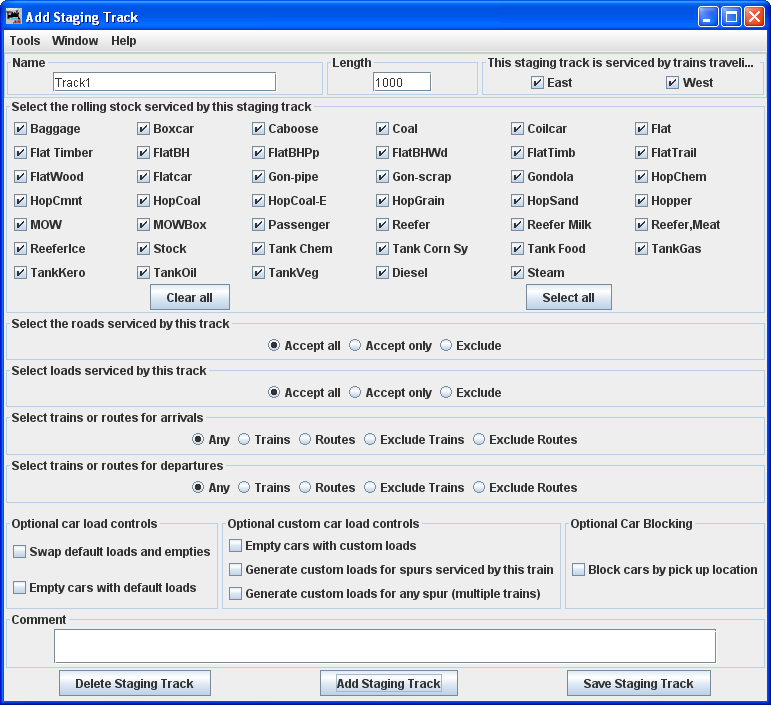
Task: Click the track Name field
Action: tap(163, 82)
